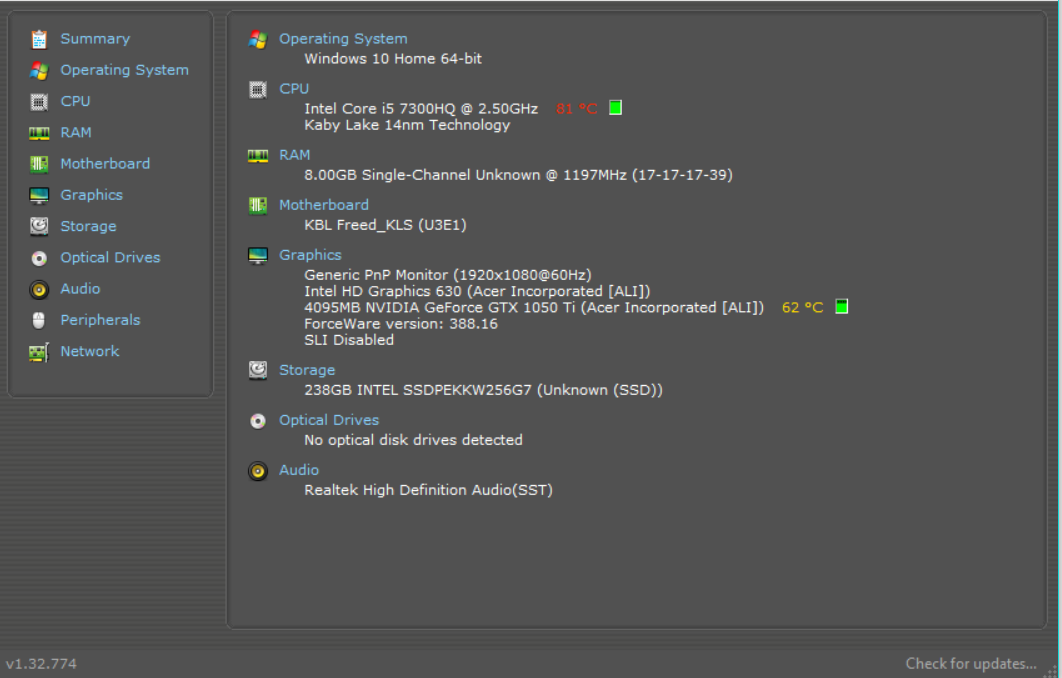Open Network in the sidebar
Image resolution: width=1062 pixels, height=678 pixels.
coord(89,351)
